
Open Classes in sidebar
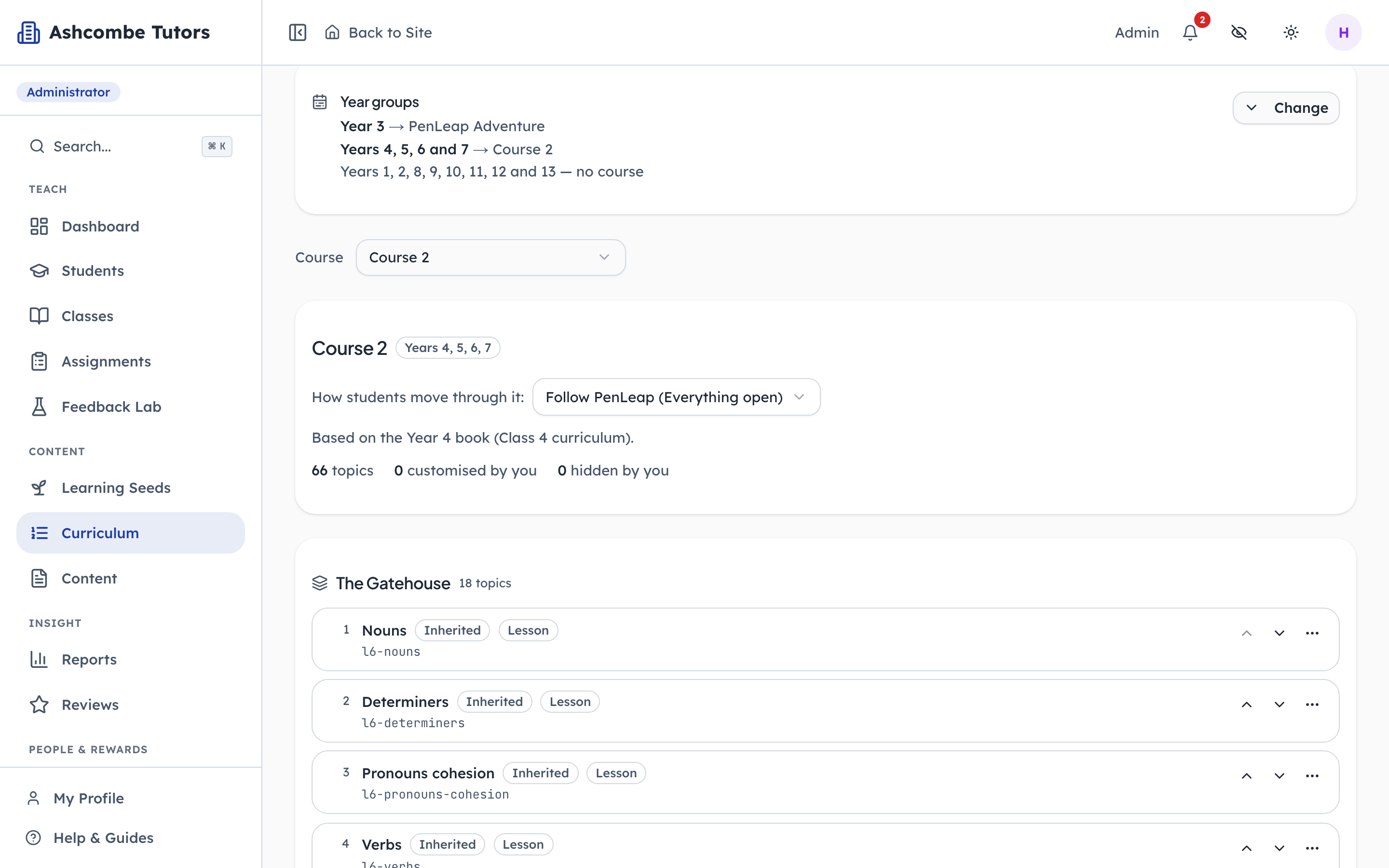tap(131, 316)
